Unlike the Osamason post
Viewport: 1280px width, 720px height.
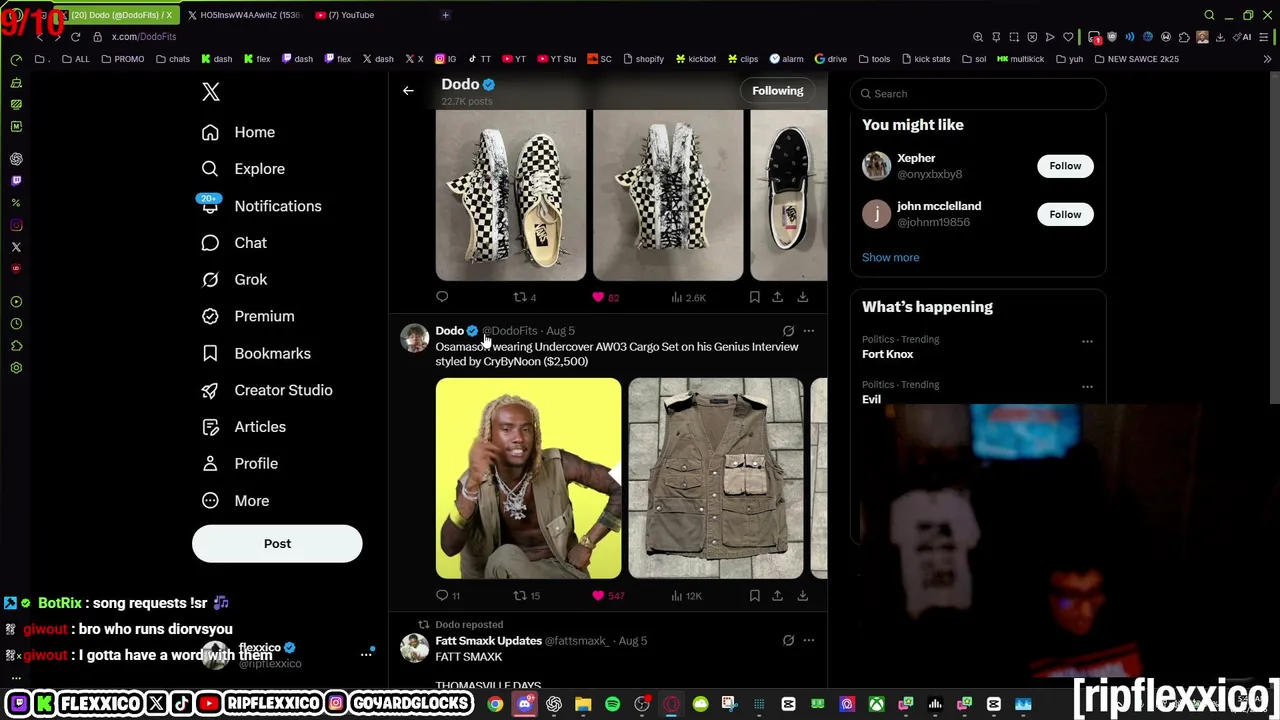pyautogui.click(x=607, y=596)
